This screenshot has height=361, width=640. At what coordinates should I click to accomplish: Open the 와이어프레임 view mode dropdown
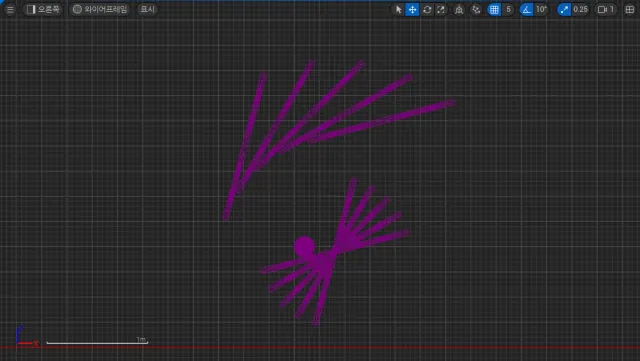coord(100,9)
